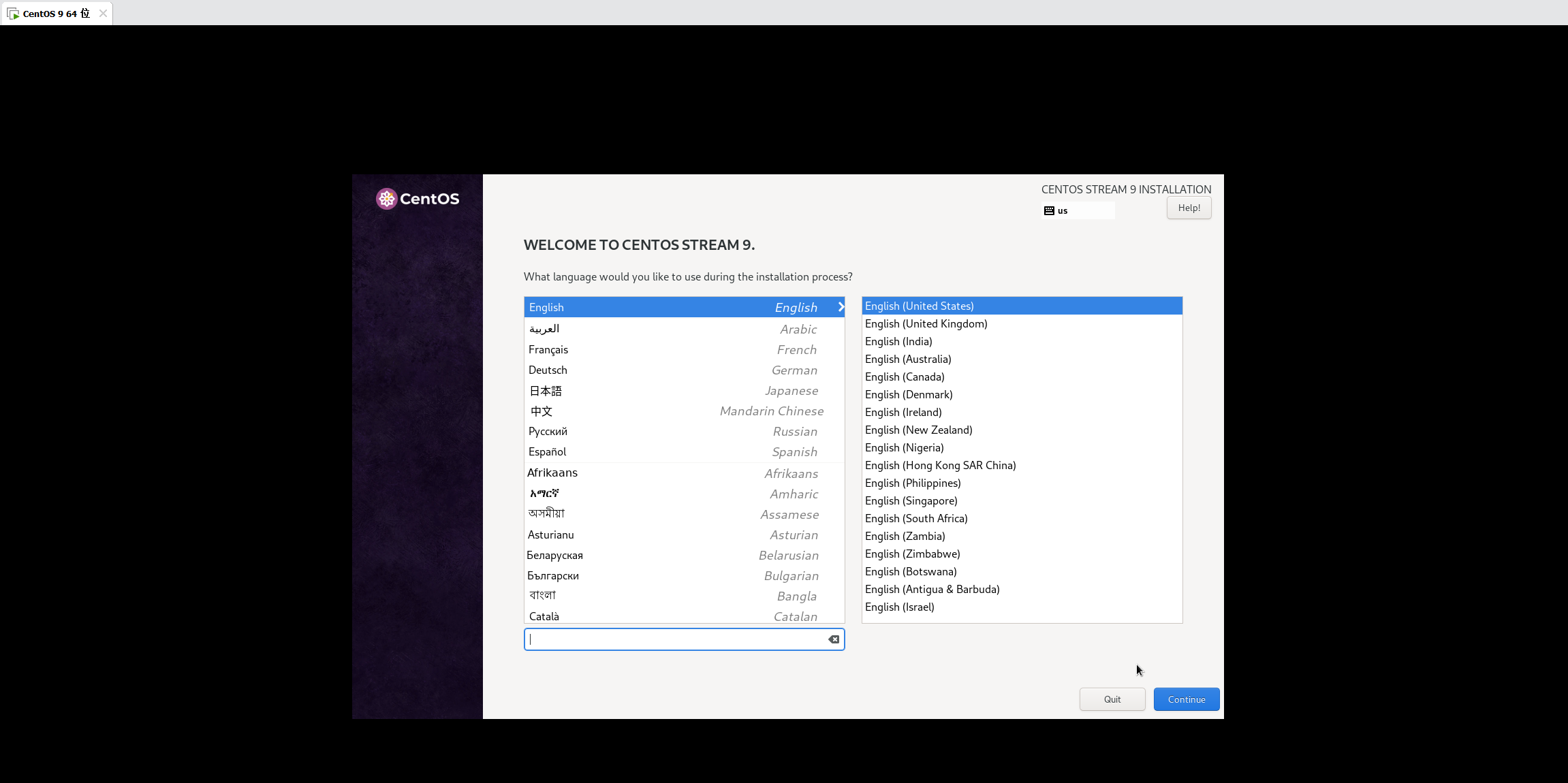Image resolution: width=1568 pixels, height=783 pixels.
Task: Select Deutsch German language
Action: tap(684, 370)
